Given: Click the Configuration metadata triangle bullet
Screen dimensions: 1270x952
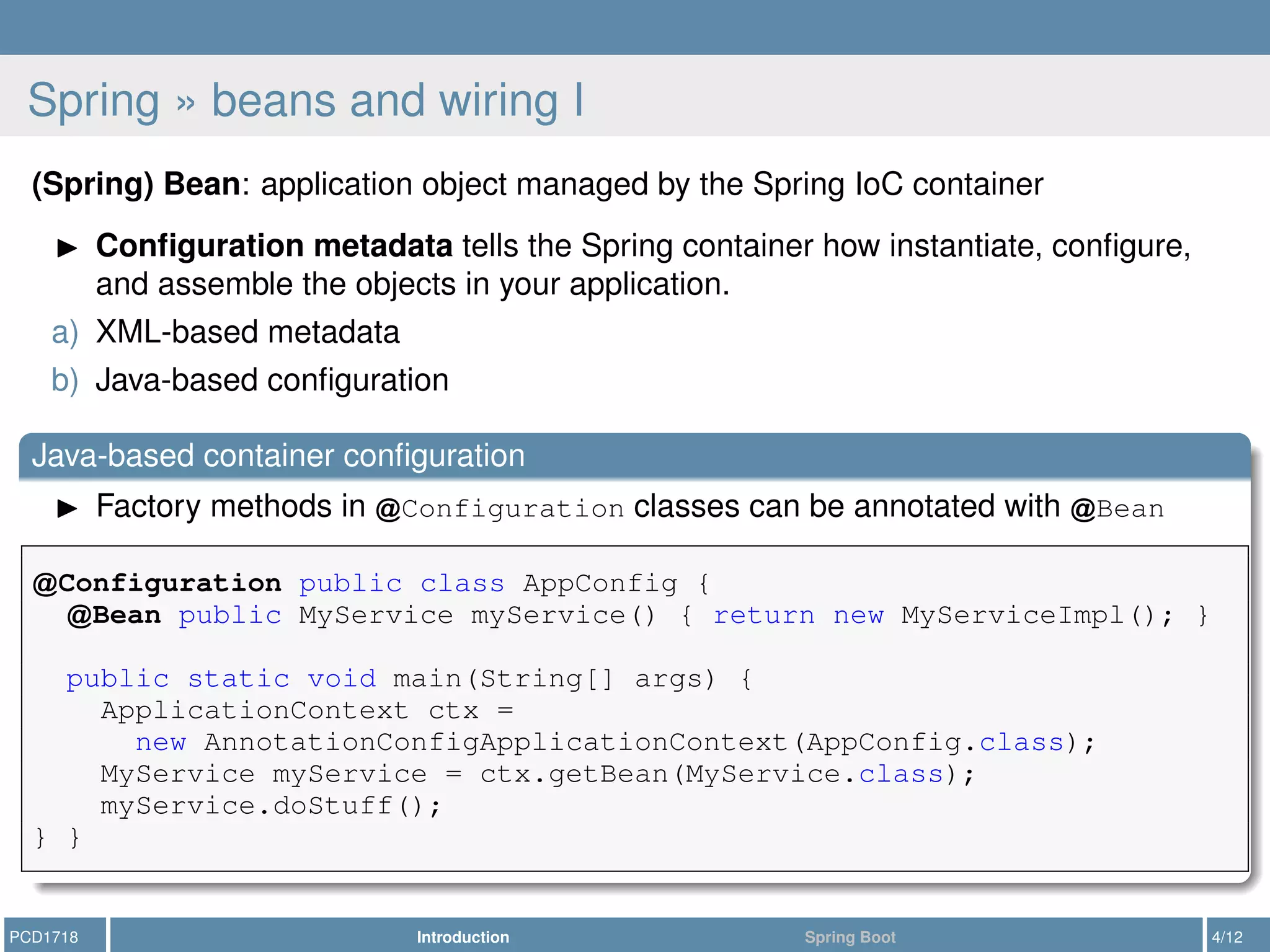Looking at the screenshot, I should coord(67,249).
